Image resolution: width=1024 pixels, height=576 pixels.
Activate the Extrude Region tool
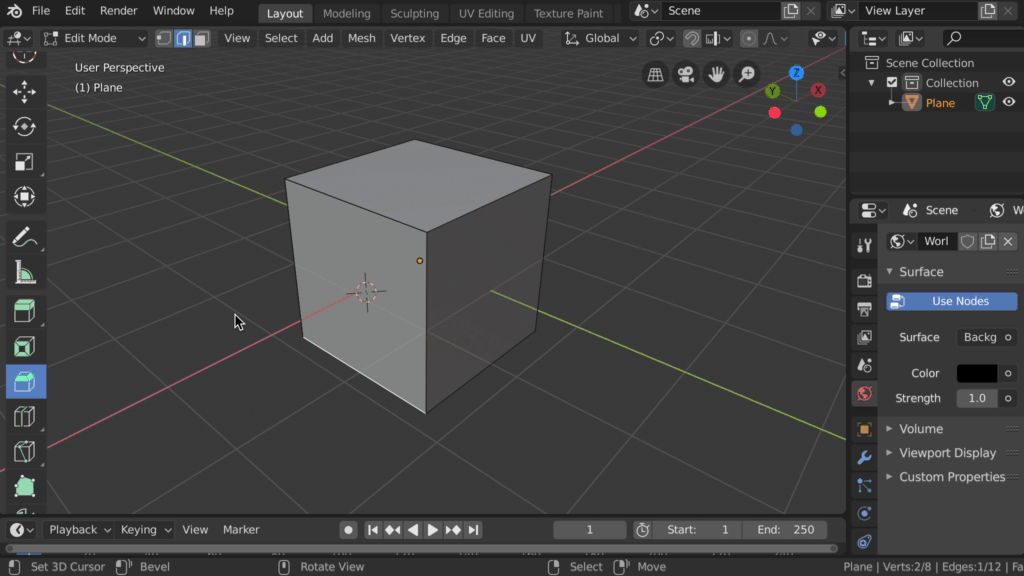(25, 311)
